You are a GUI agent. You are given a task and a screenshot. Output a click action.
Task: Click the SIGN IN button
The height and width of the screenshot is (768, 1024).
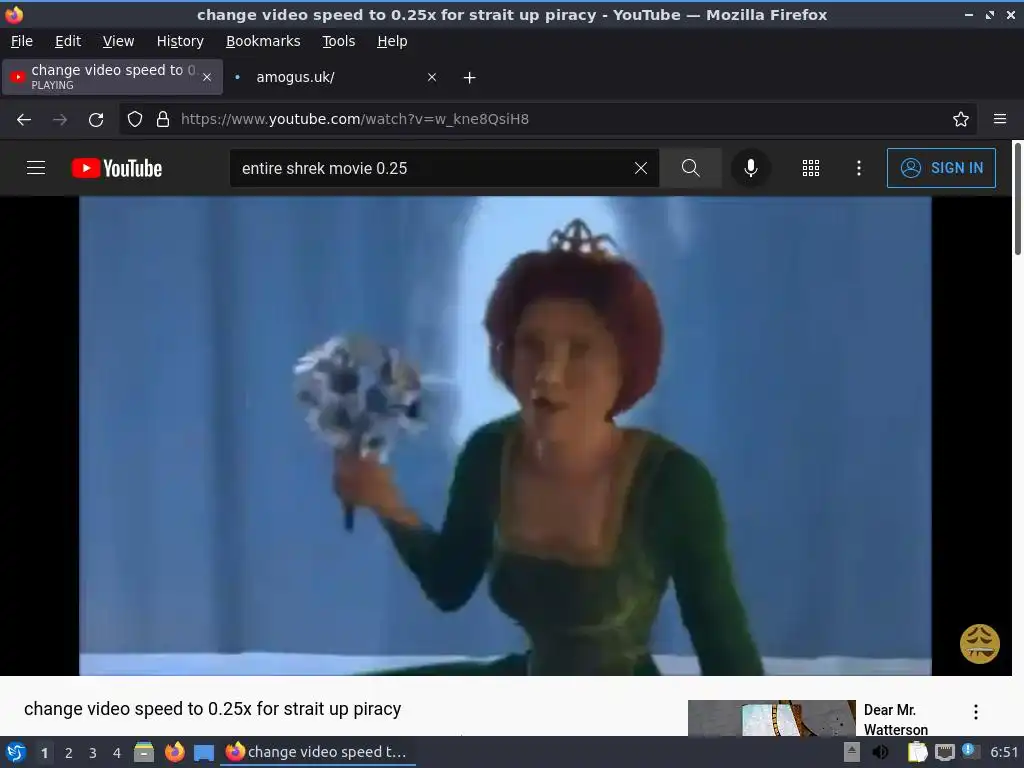pyautogui.click(x=941, y=168)
